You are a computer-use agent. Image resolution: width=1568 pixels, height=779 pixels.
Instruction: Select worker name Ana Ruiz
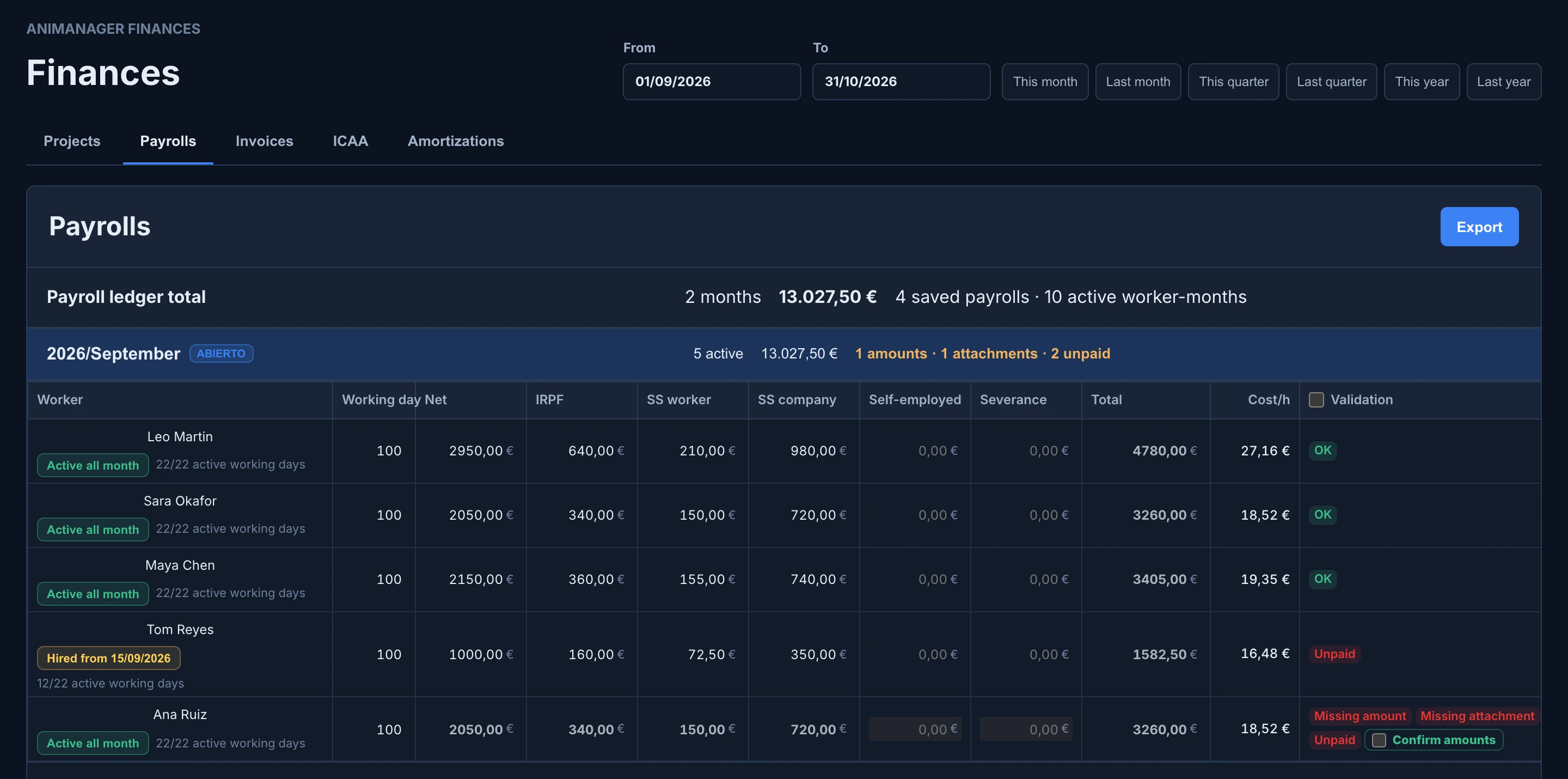click(x=180, y=714)
